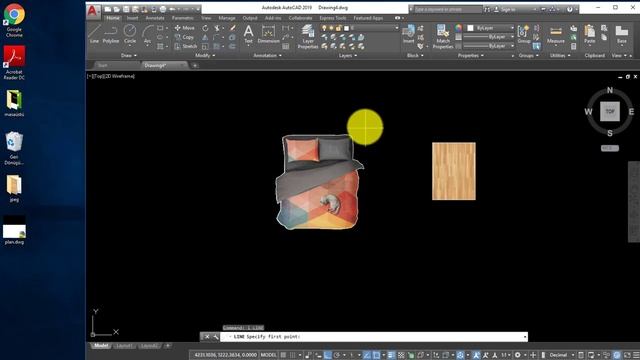Select the Polyline tool

(x=111, y=34)
